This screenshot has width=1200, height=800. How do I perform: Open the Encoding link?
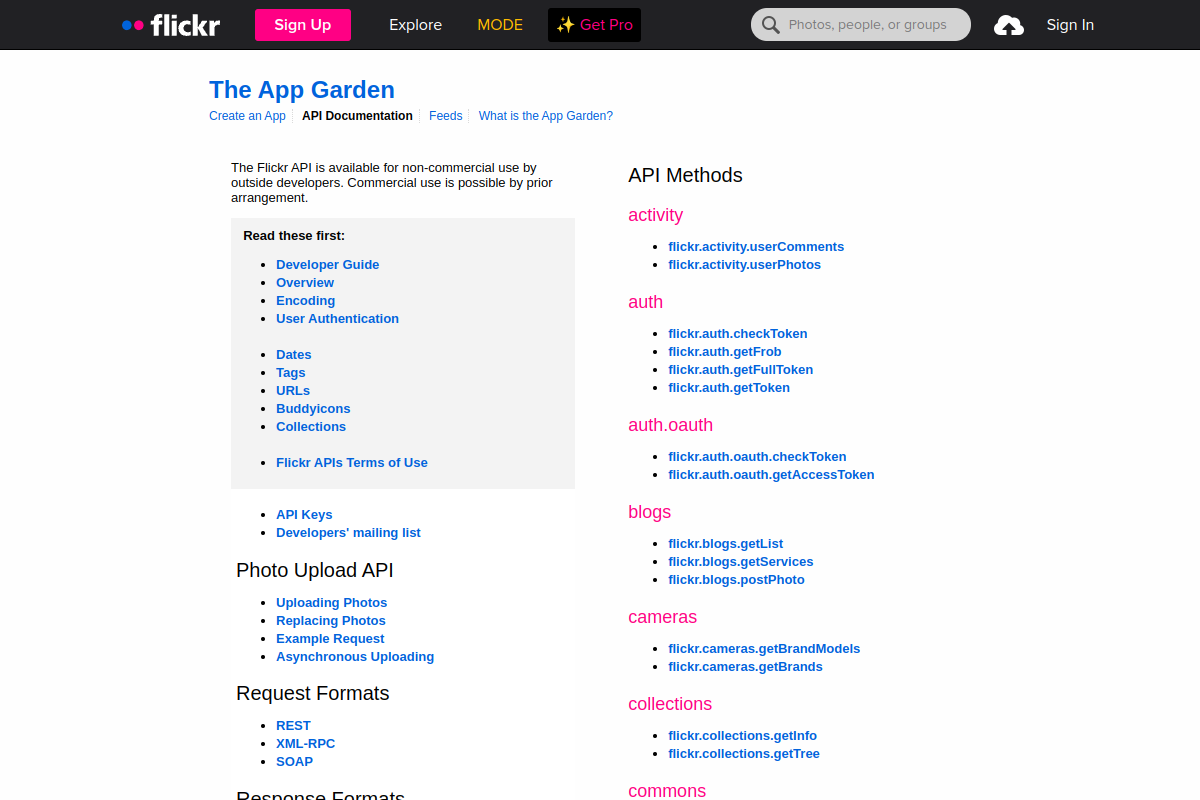[306, 301]
